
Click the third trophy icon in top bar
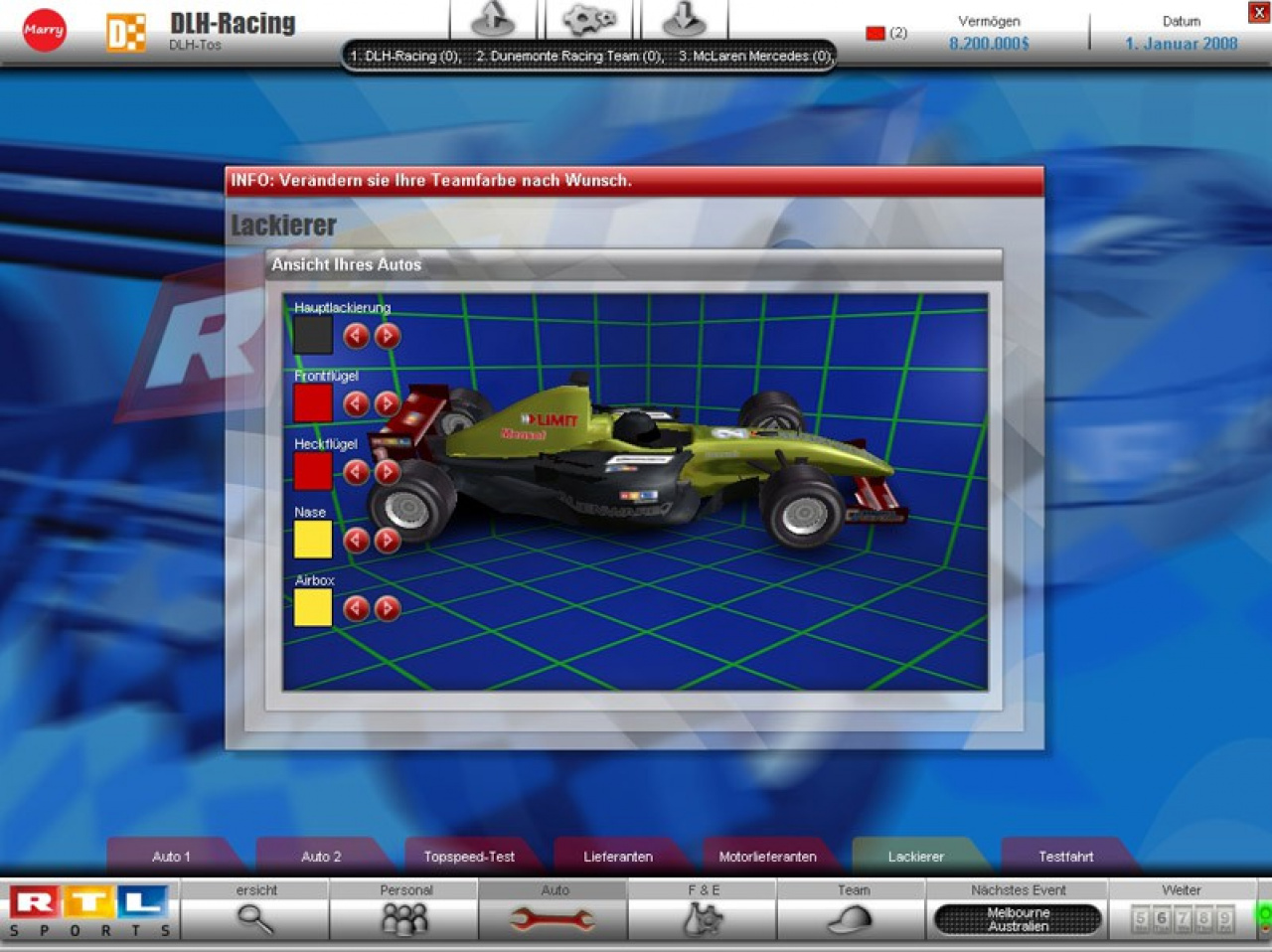click(x=685, y=19)
